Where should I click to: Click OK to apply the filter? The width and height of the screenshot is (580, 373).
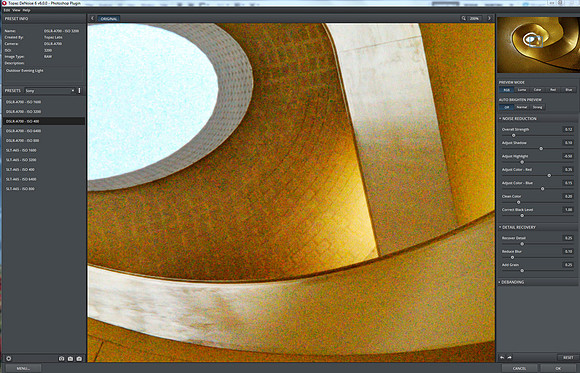pos(558,369)
